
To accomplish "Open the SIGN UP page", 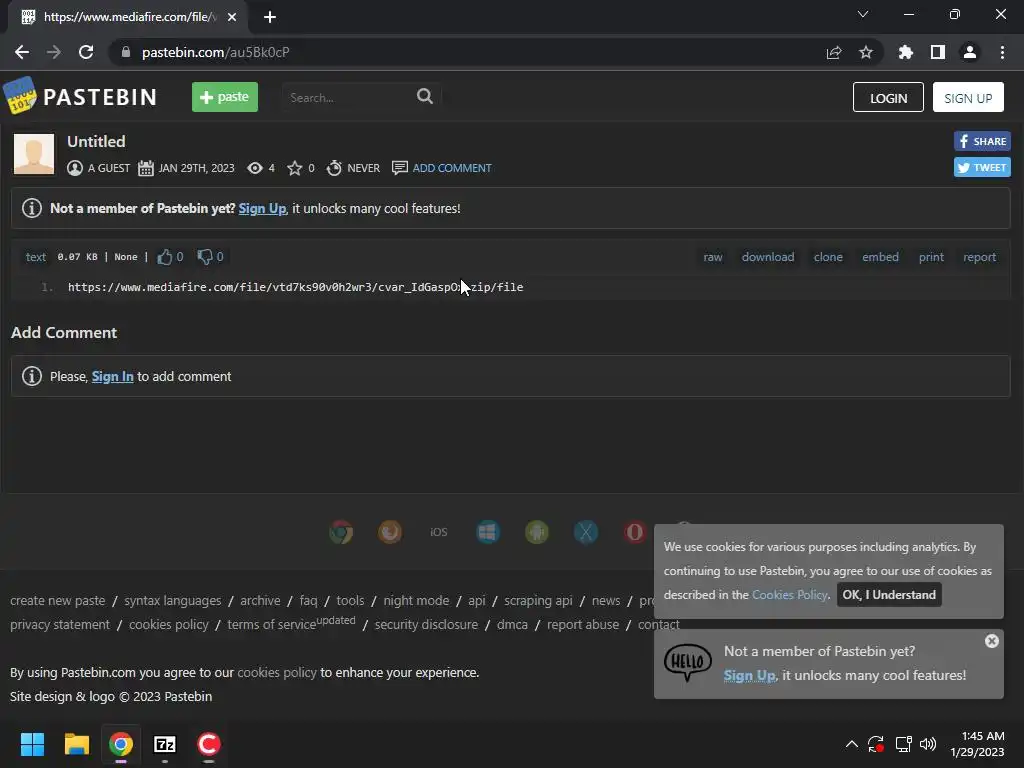I will coord(968,97).
